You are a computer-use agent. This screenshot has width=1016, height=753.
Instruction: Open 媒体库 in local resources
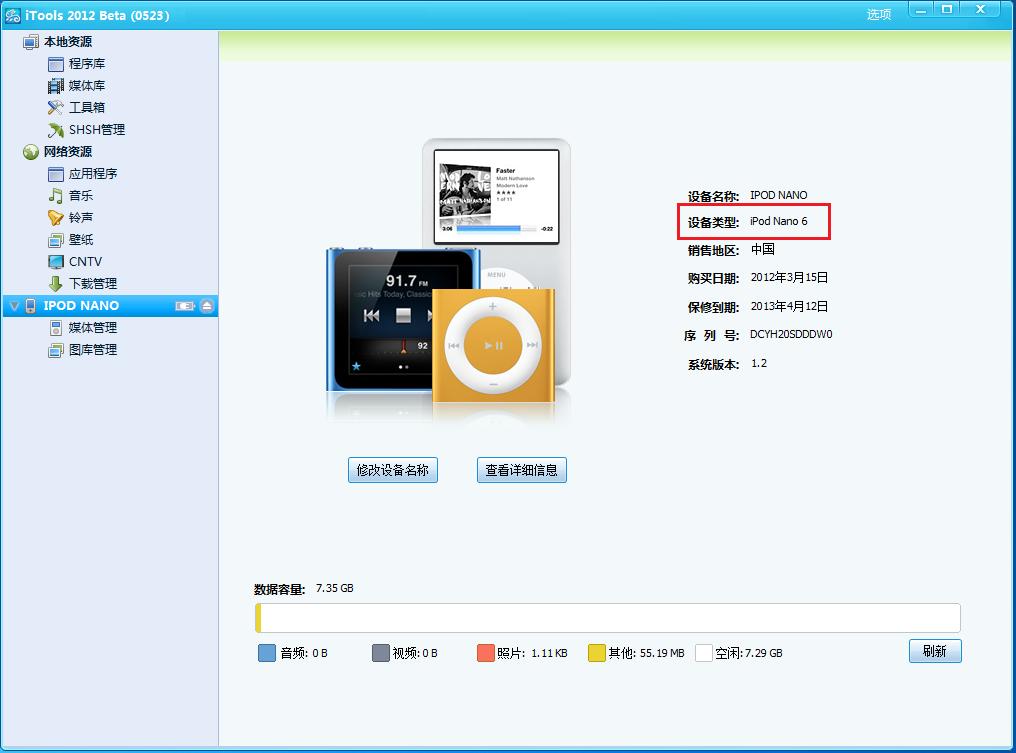87,86
